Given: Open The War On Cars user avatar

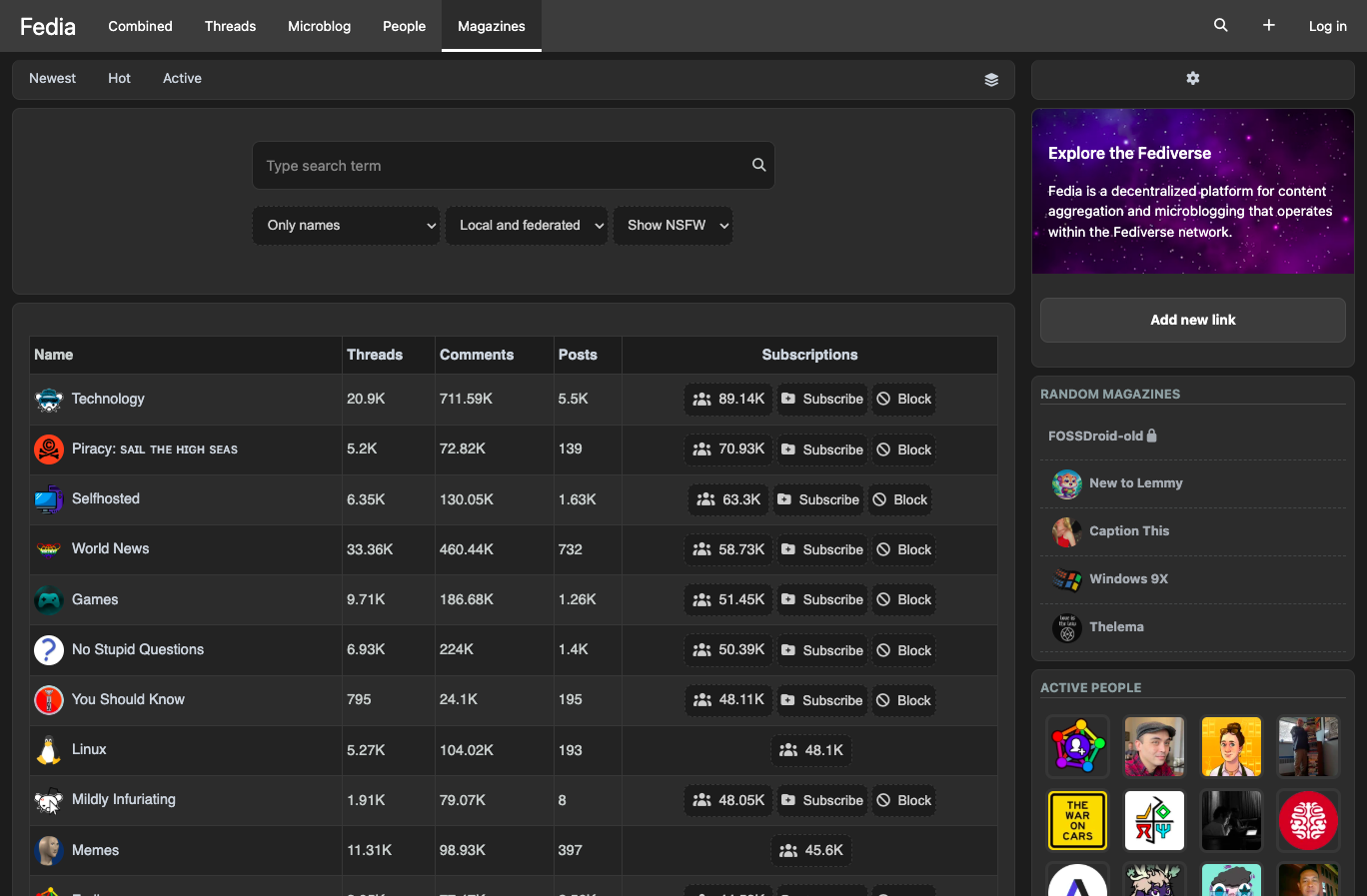Looking at the screenshot, I should tap(1077, 820).
